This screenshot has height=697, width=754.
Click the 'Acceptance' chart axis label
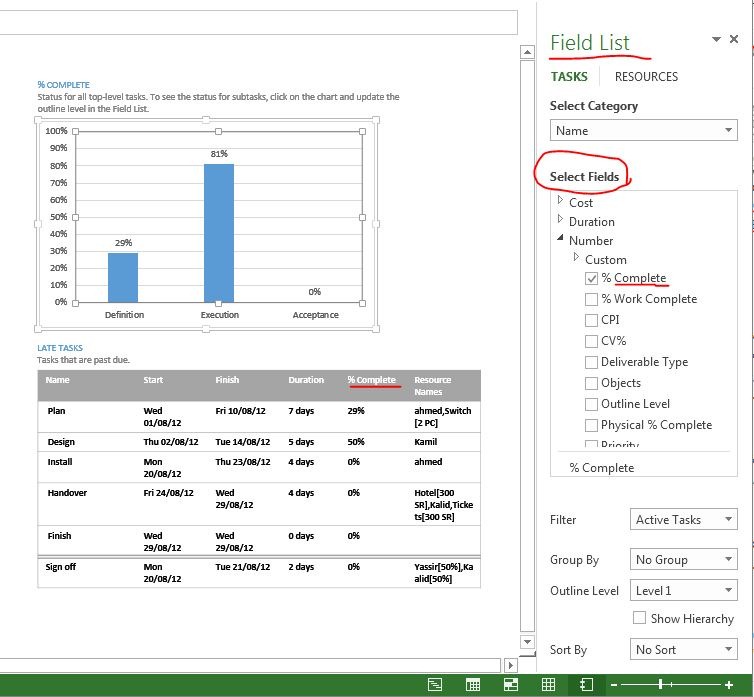pyautogui.click(x=315, y=315)
